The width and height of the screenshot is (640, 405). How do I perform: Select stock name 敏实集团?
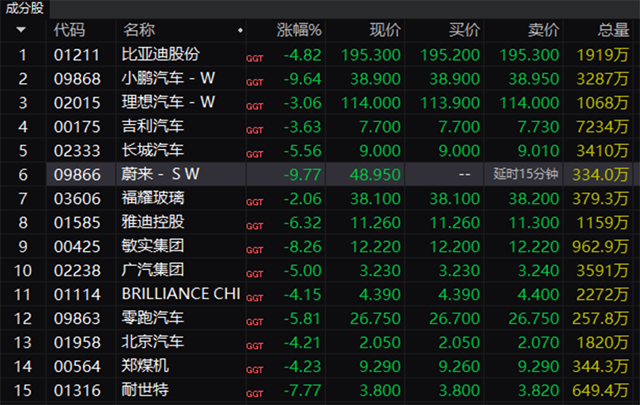[x=153, y=246]
